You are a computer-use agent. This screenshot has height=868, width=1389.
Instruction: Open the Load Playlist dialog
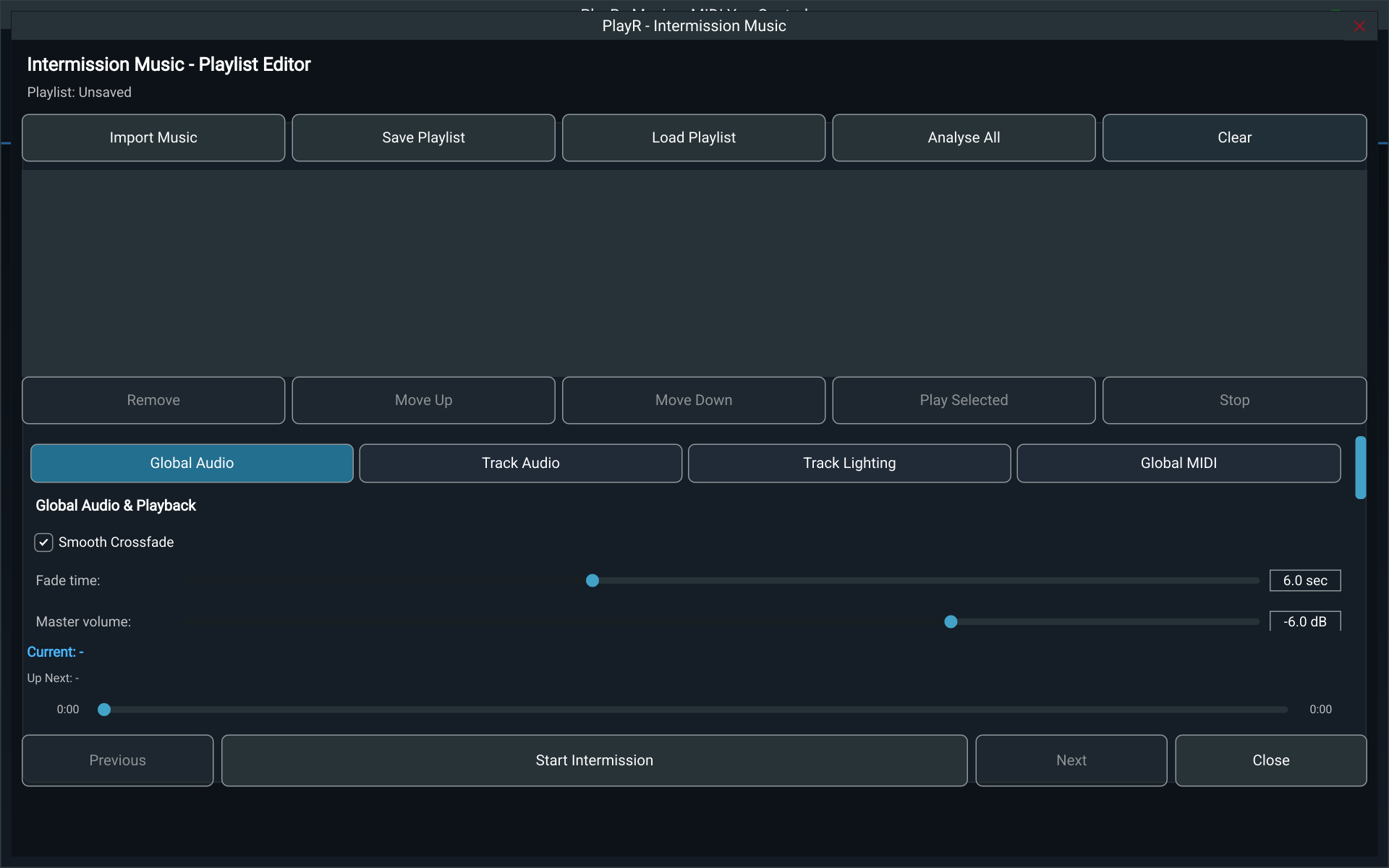[x=694, y=137]
